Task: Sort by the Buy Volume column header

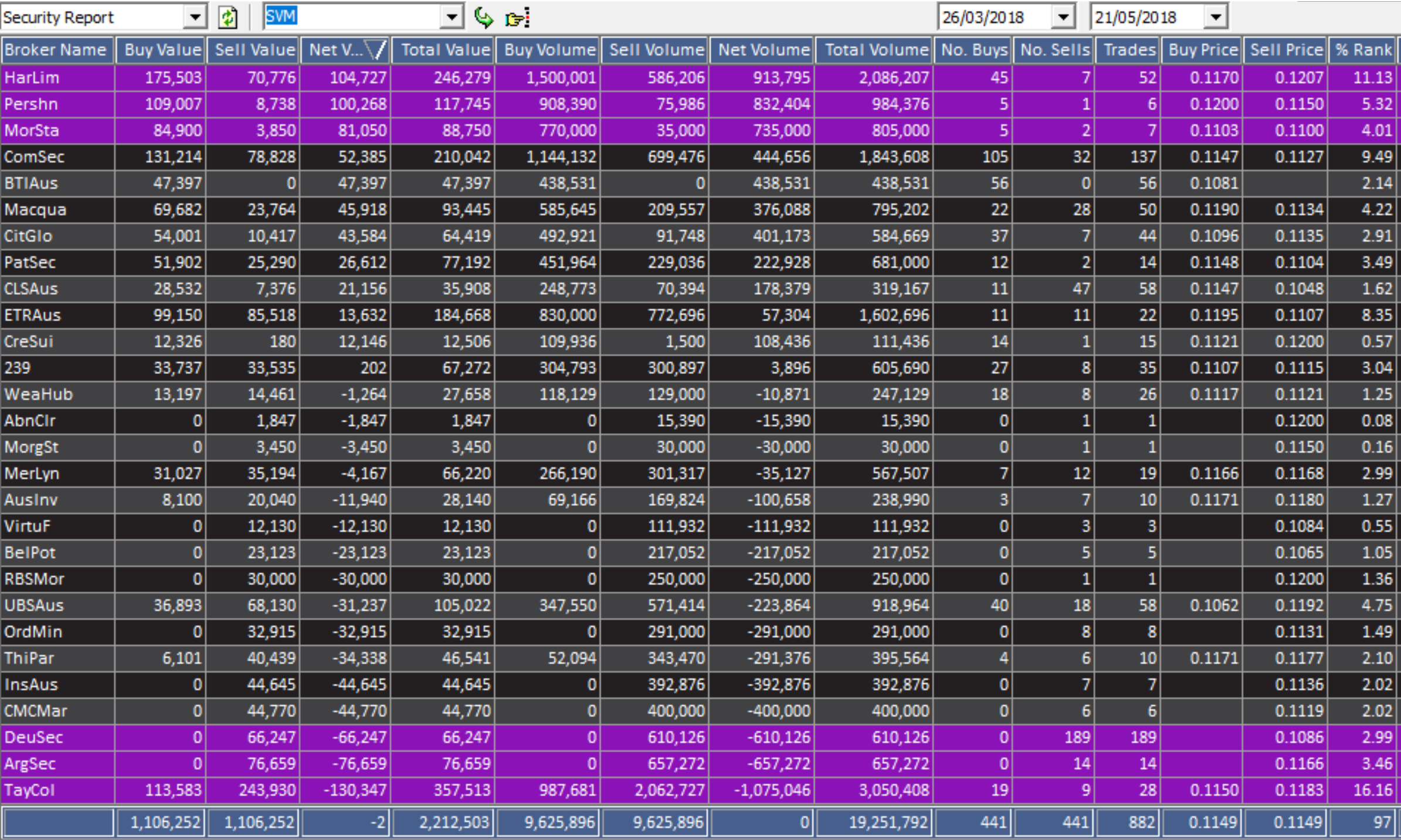Action: click(x=548, y=50)
